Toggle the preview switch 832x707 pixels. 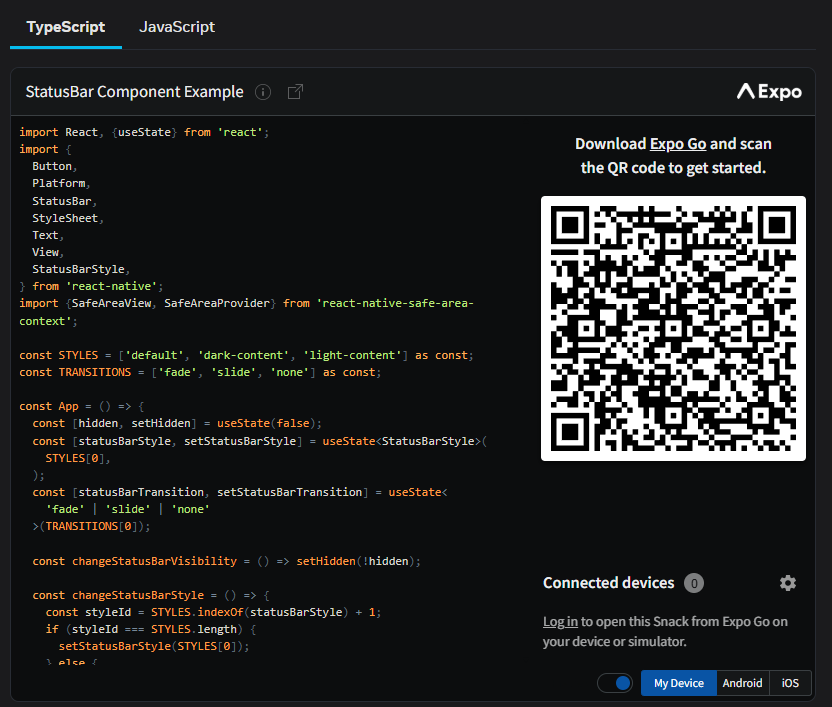coord(615,683)
